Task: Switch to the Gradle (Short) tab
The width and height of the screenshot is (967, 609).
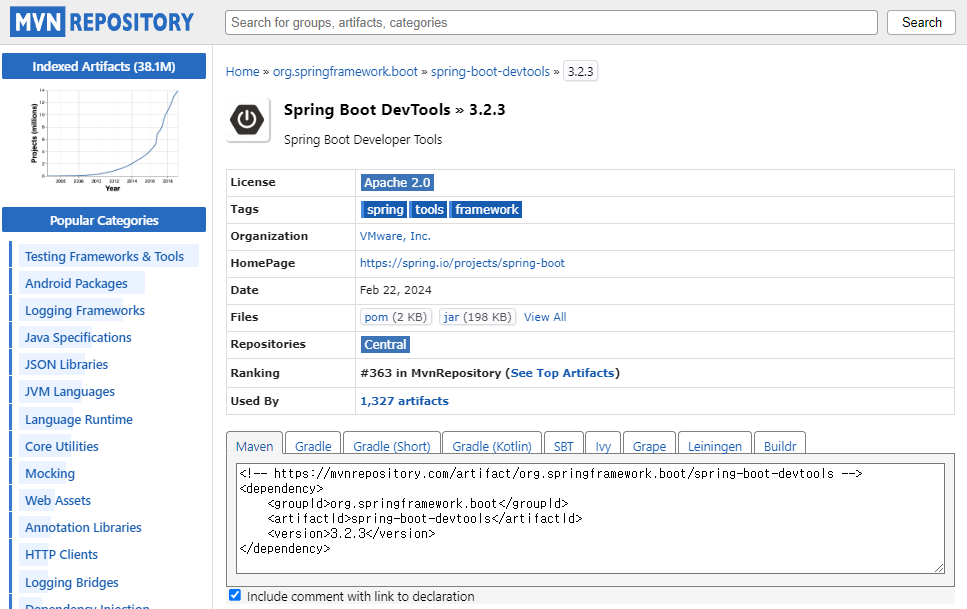Action: 392,446
